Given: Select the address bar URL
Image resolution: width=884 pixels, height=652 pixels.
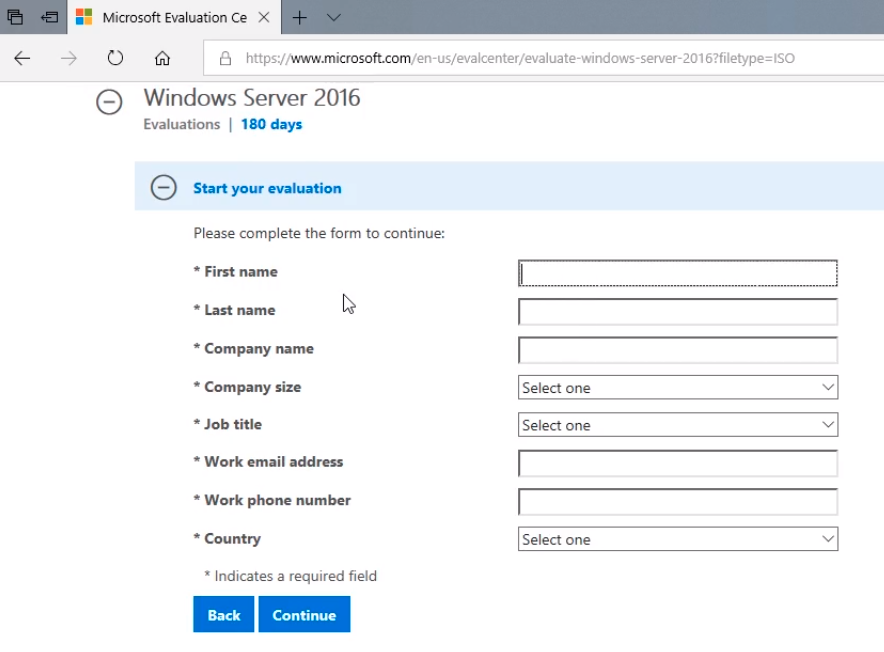Looking at the screenshot, I should (x=520, y=58).
